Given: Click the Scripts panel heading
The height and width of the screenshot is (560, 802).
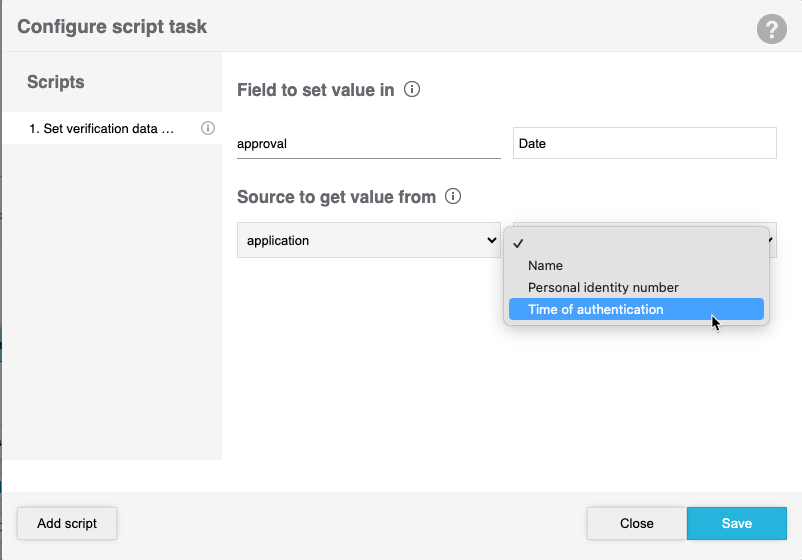Looking at the screenshot, I should 56,83.
